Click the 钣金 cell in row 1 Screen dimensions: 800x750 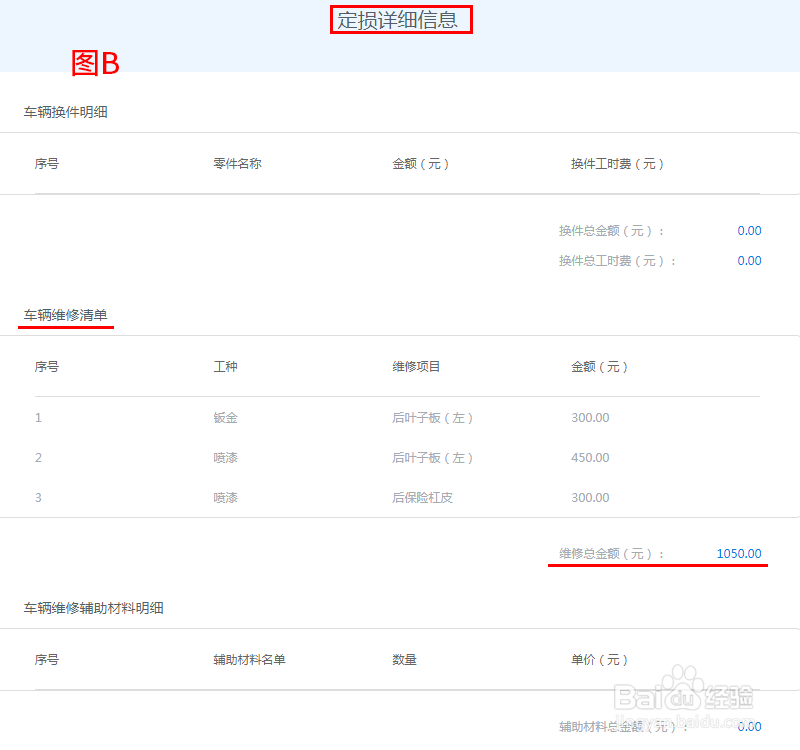[x=225, y=418]
